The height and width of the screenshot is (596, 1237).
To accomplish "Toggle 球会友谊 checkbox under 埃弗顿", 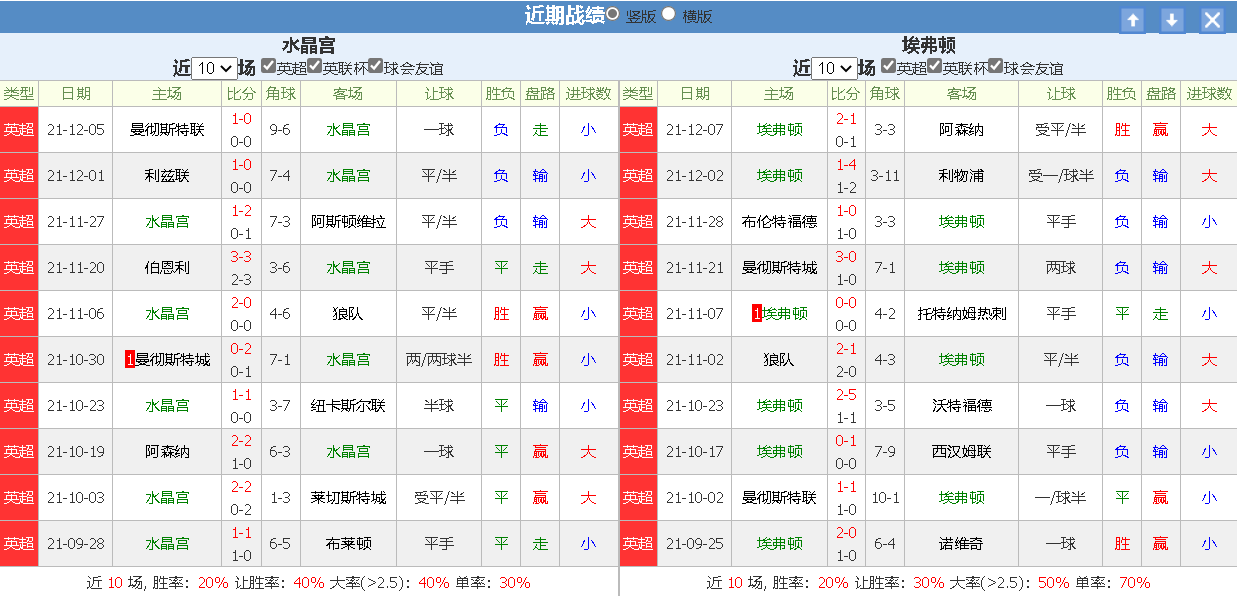I will click(x=996, y=66).
